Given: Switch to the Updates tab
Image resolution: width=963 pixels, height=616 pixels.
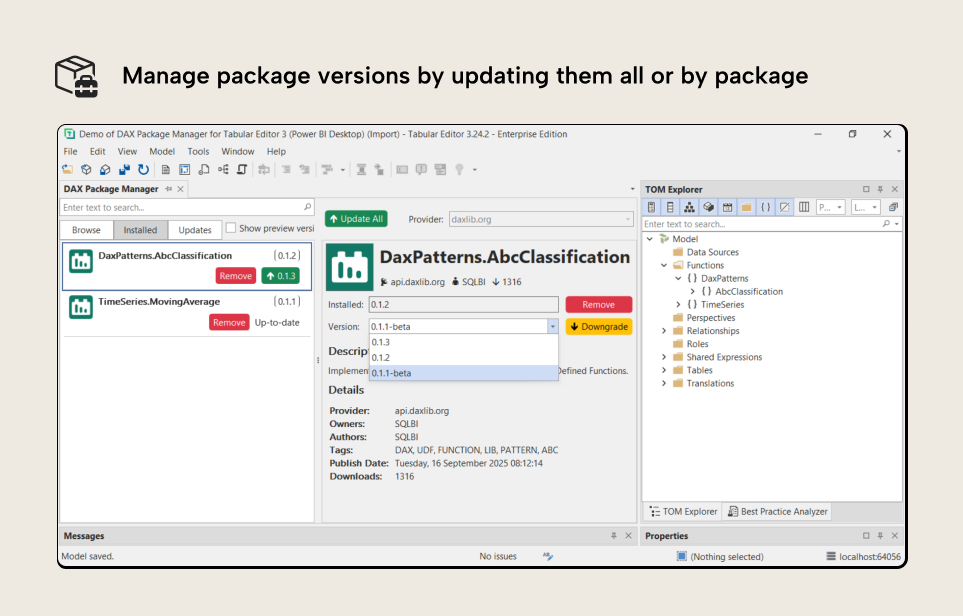Looking at the screenshot, I should (x=195, y=230).
